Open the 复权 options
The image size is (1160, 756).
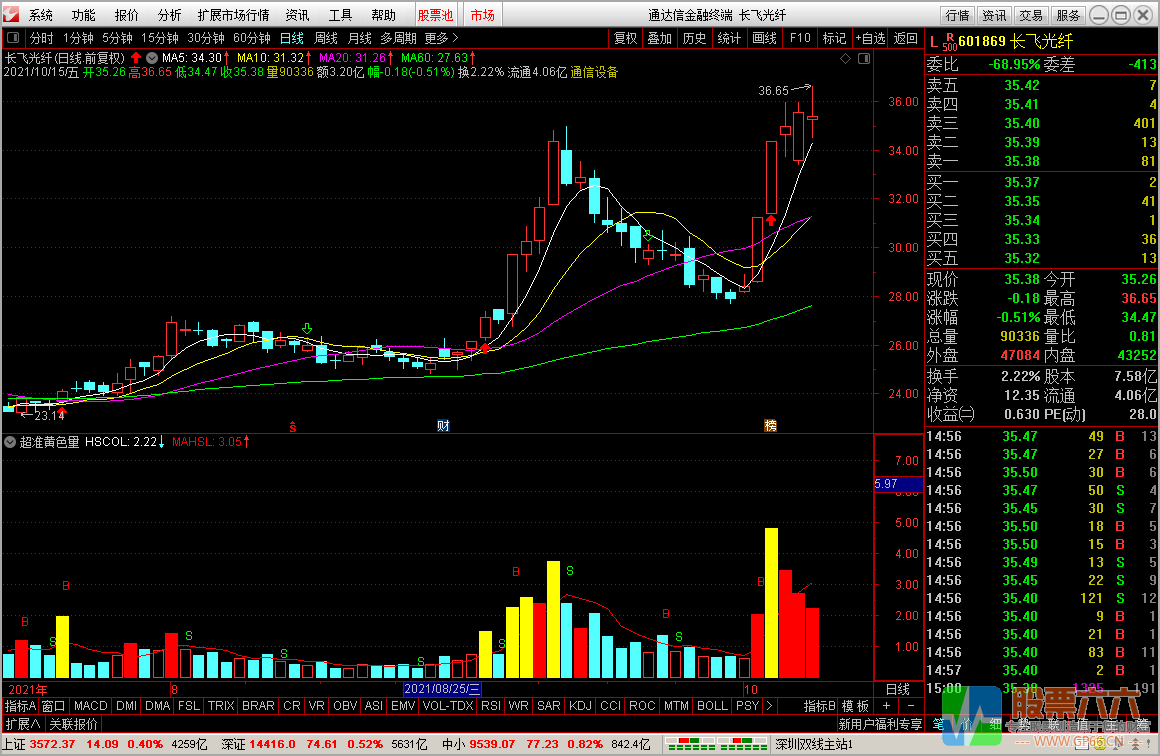click(625, 38)
